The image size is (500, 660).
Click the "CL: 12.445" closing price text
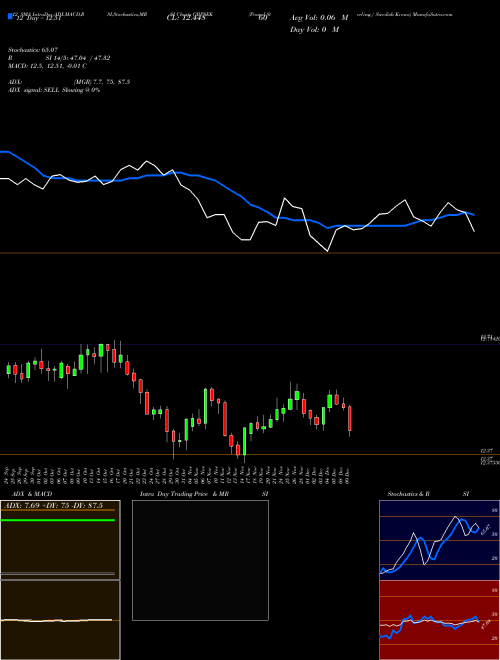[186, 18]
